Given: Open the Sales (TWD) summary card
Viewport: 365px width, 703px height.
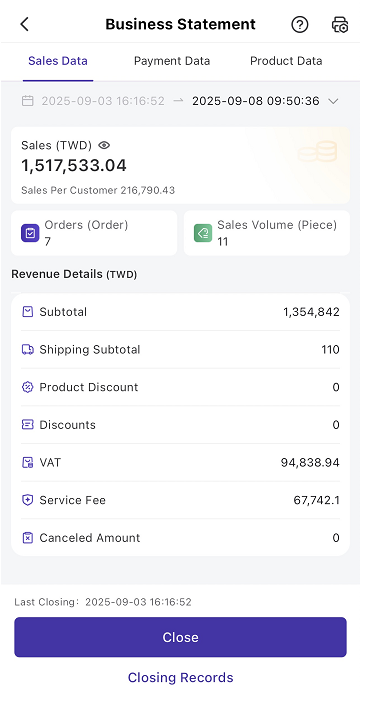Looking at the screenshot, I should pos(180,165).
